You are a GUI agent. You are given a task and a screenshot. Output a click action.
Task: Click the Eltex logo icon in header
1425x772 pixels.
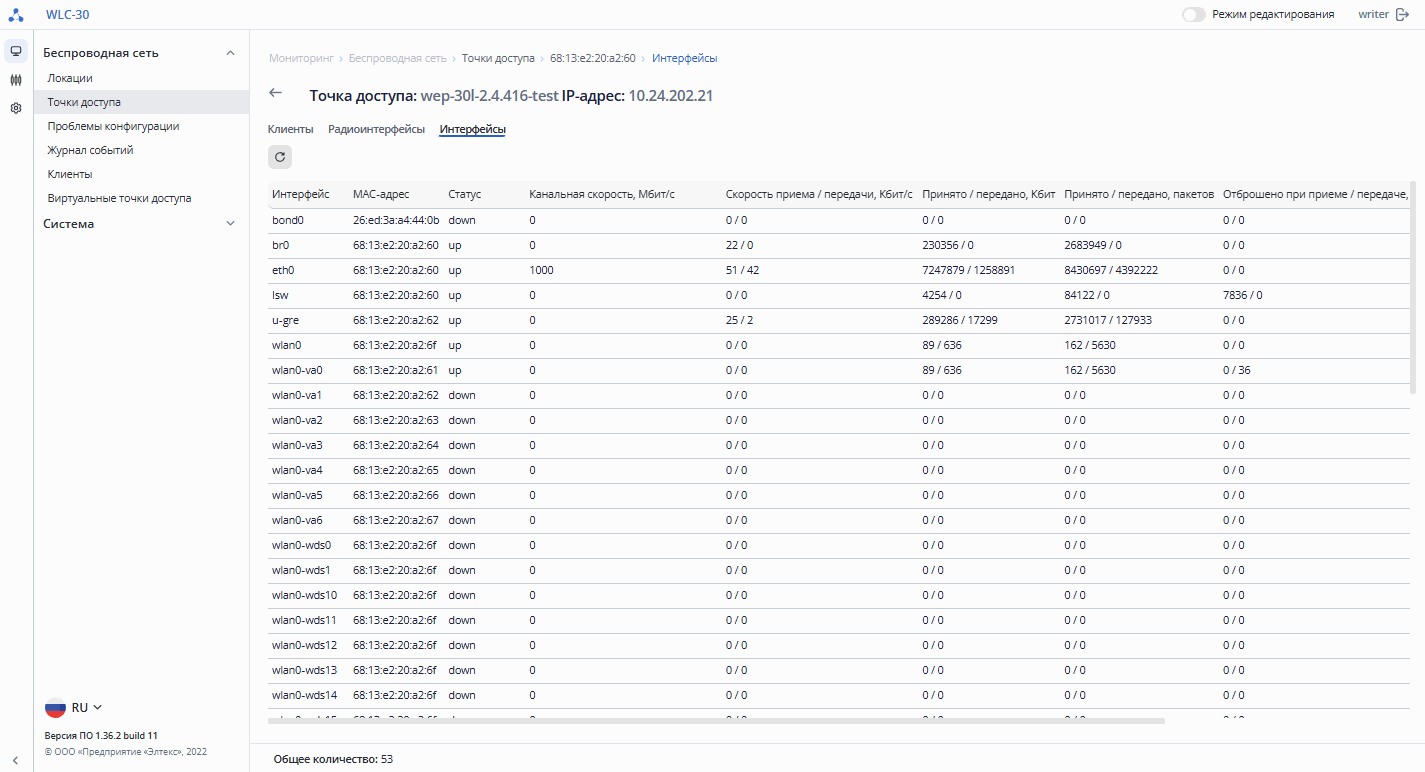pos(16,15)
